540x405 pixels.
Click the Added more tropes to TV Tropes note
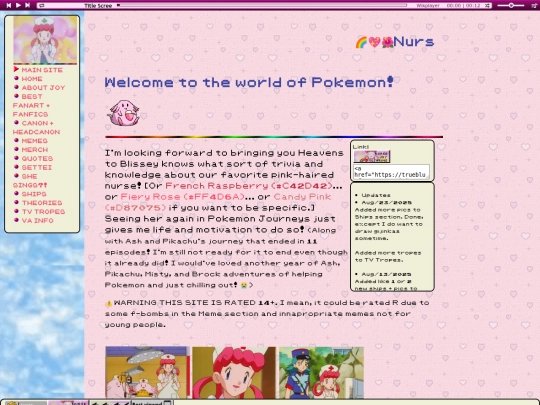(388, 256)
